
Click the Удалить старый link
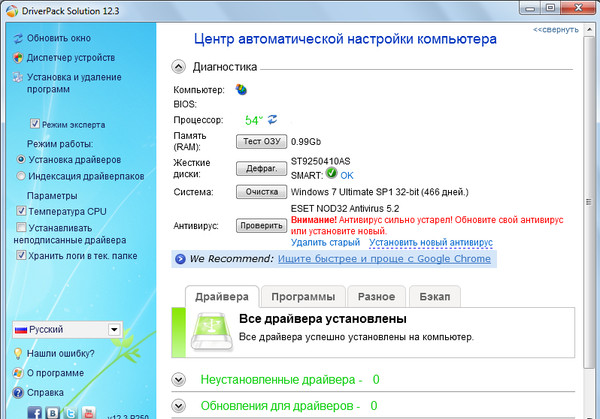[x=325, y=243]
